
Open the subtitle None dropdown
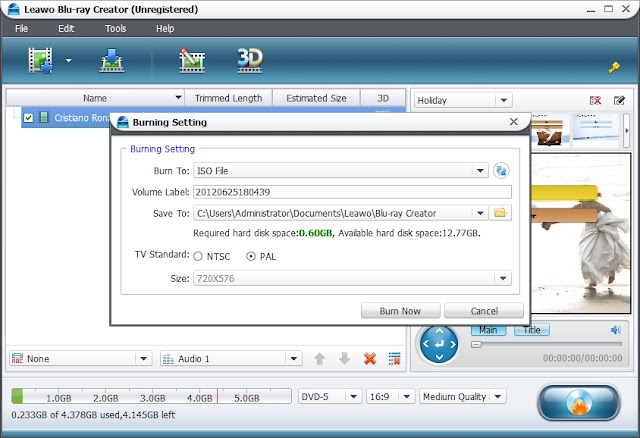point(143,359)
